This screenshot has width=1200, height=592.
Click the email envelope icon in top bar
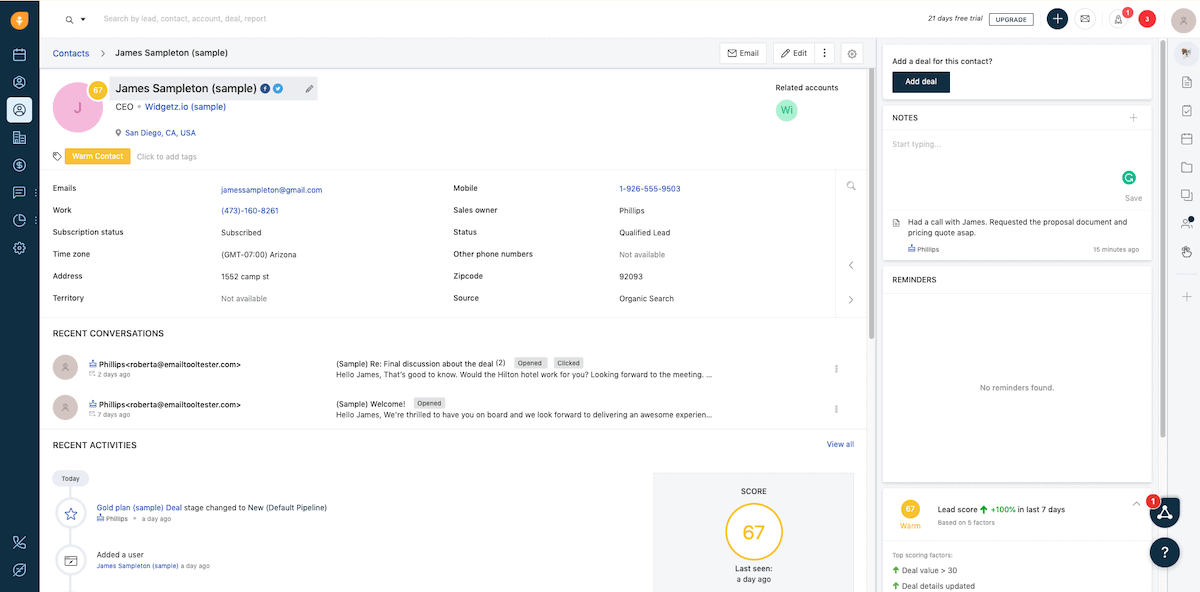(x=1085, y=19)
